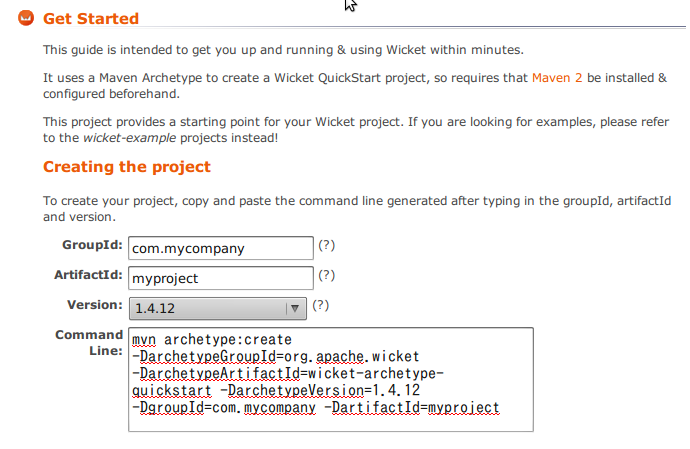Click inside the Command Line text area
This screenshot has height=449, width=690.
(331, 379)
